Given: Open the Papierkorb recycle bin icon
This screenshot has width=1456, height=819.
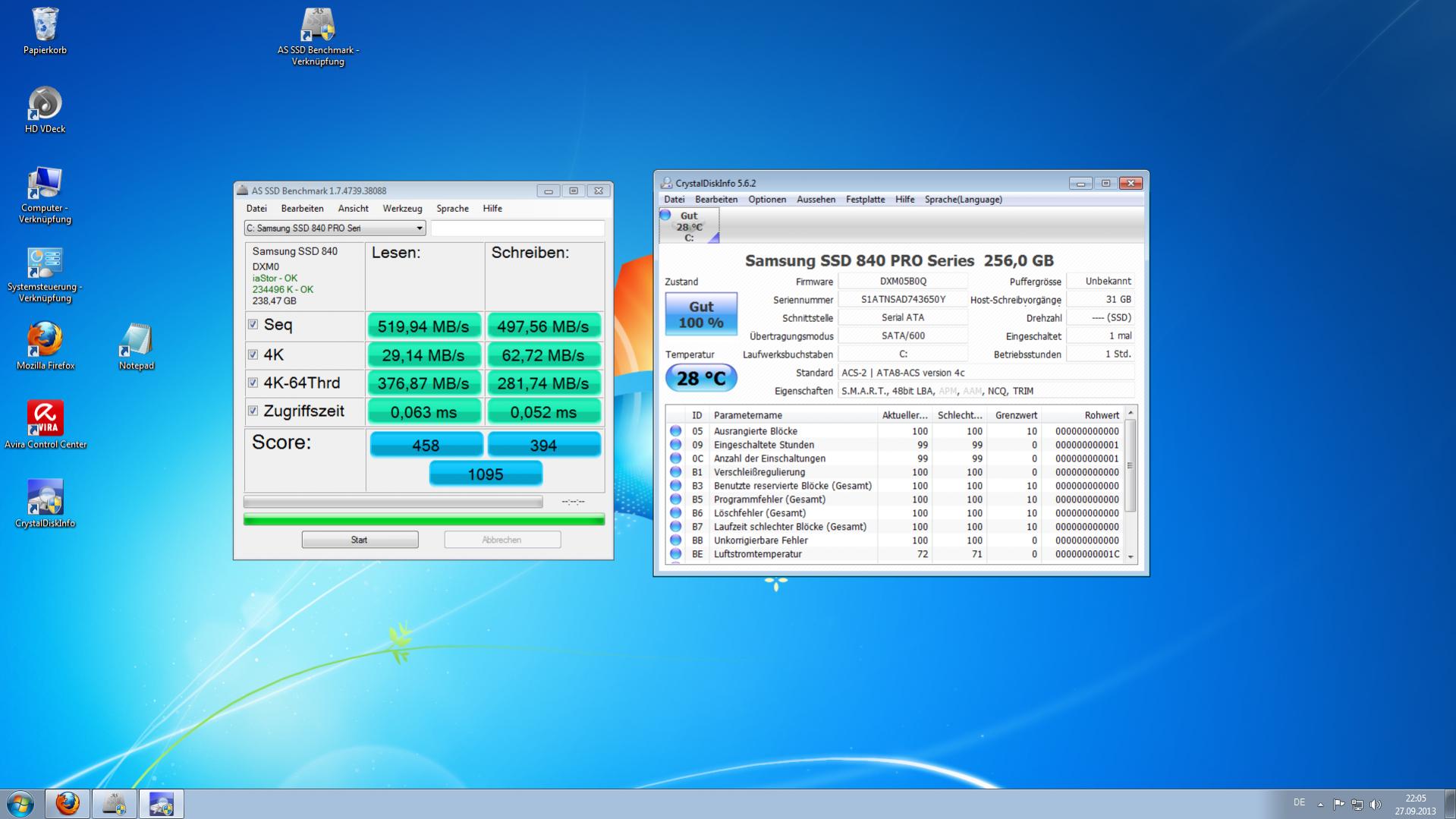Looking at the screenshot, I should click(45, 31).
